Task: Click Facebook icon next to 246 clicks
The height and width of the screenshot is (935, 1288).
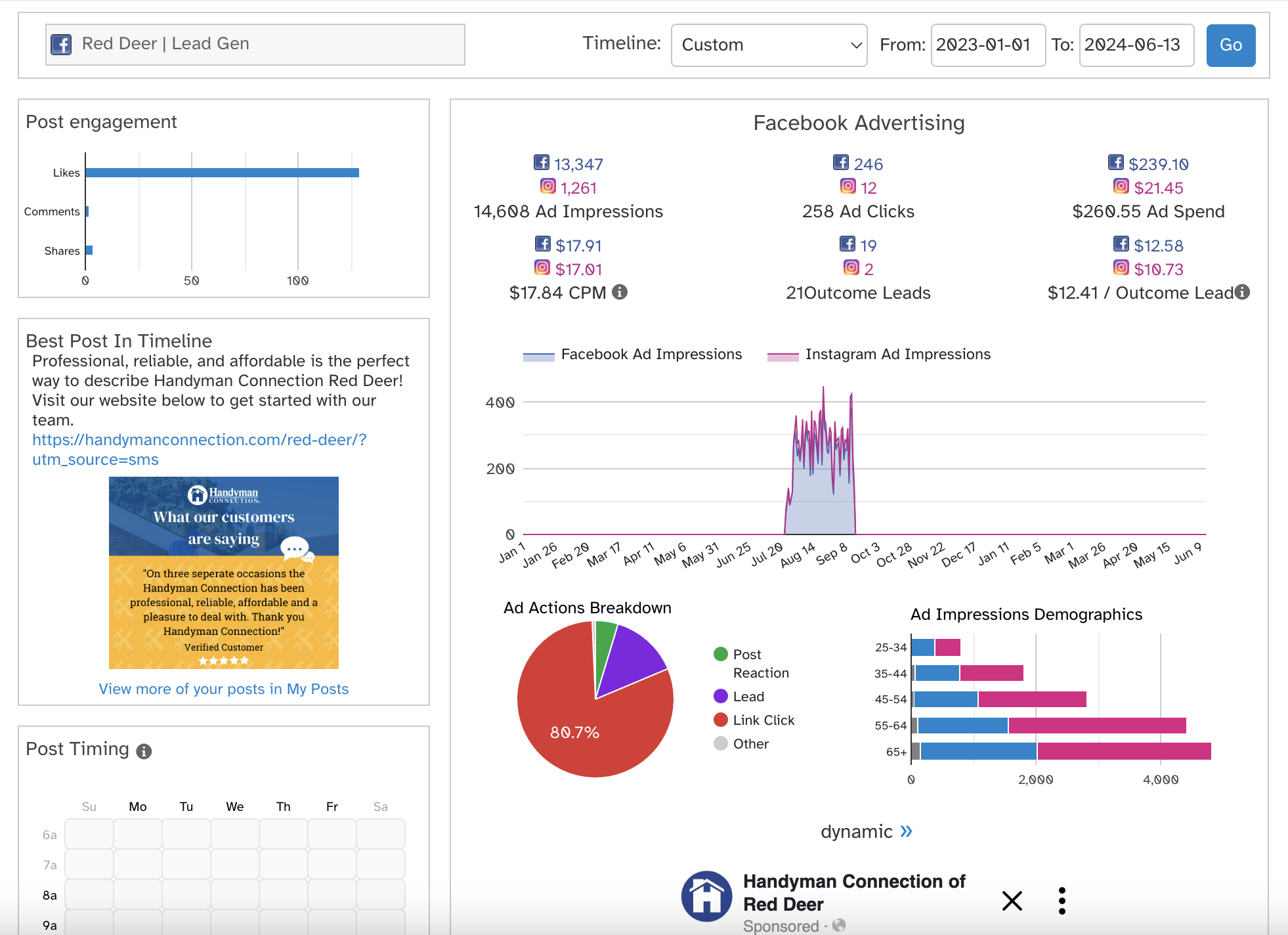Action: click(x=841, y=162)
